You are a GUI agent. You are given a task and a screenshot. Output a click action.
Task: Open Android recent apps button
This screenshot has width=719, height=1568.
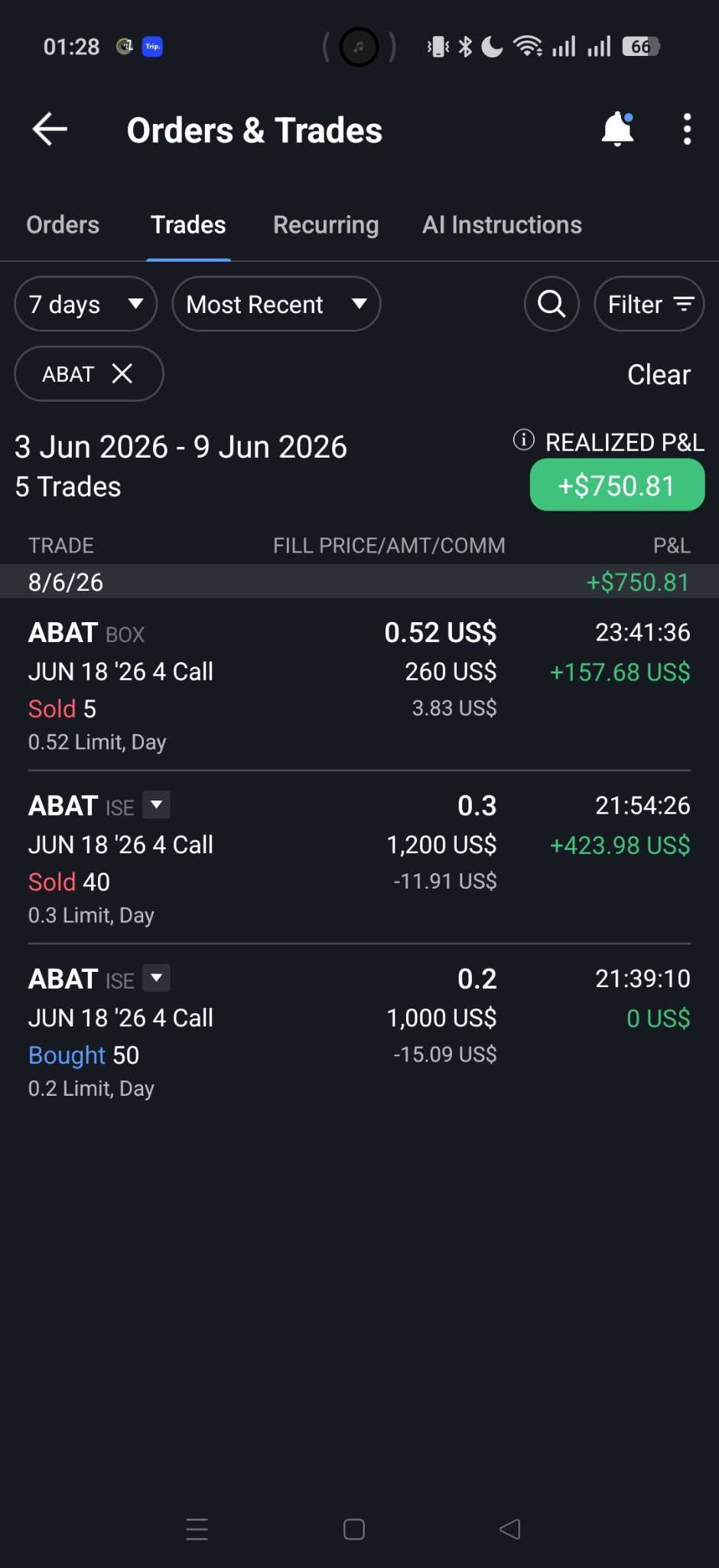(x=197, y=1529)
